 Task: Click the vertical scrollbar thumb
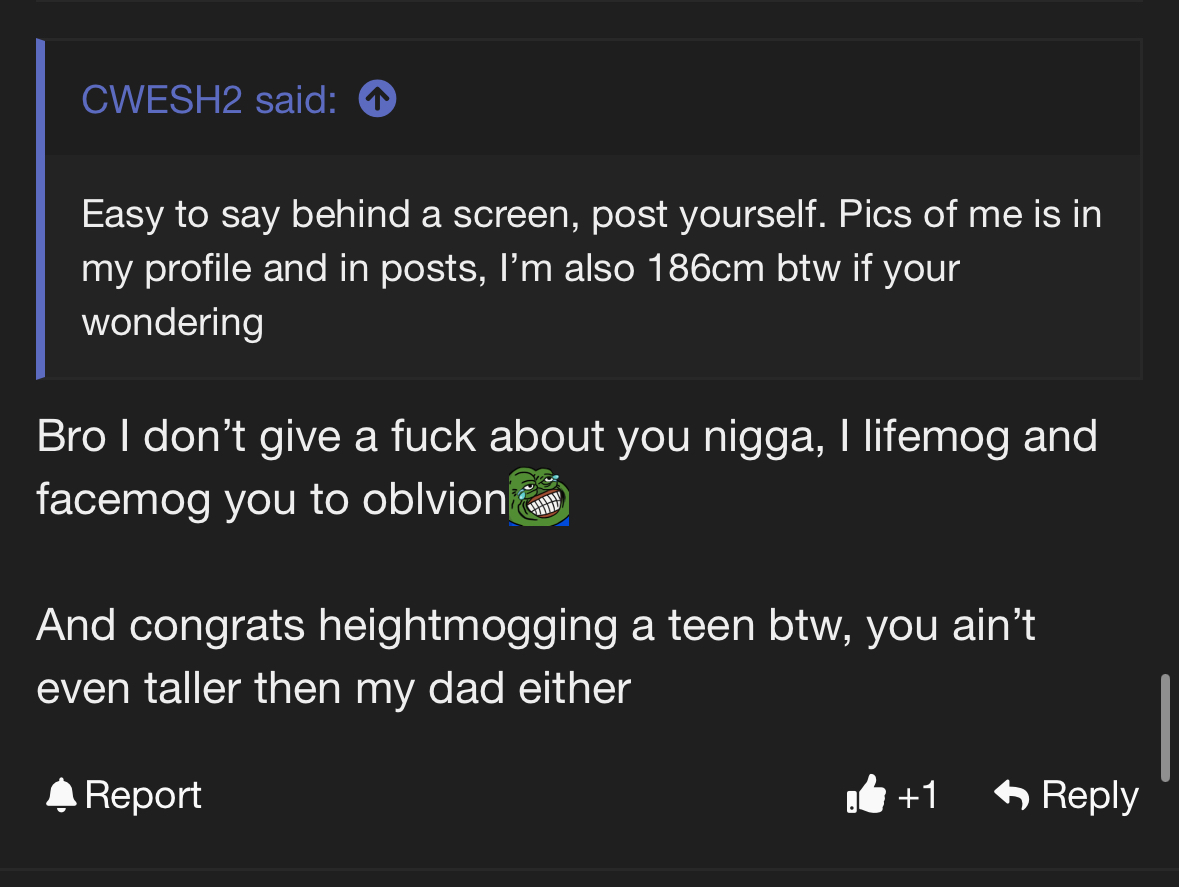point(1165,726)
